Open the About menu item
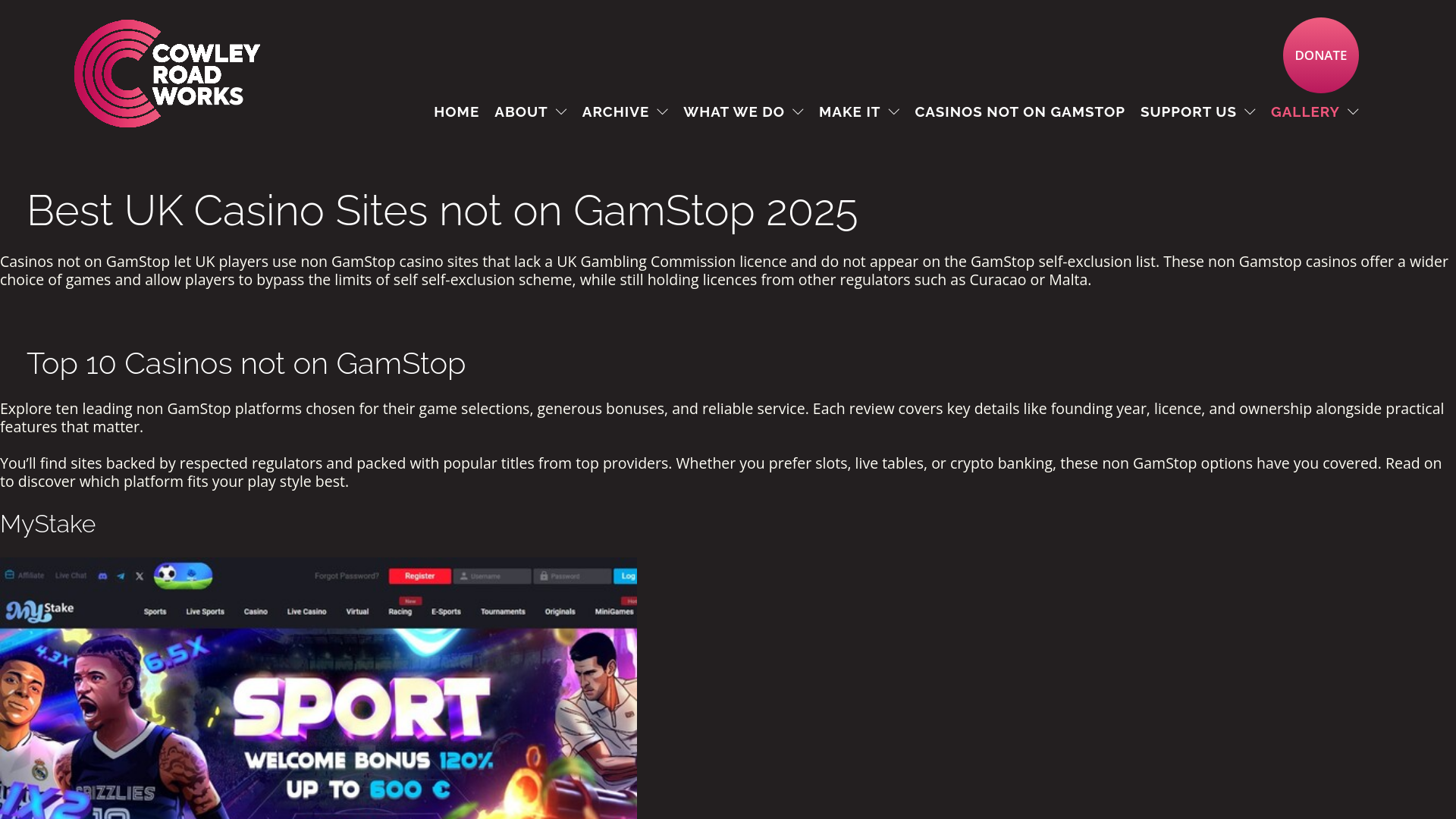 [521, 112]
